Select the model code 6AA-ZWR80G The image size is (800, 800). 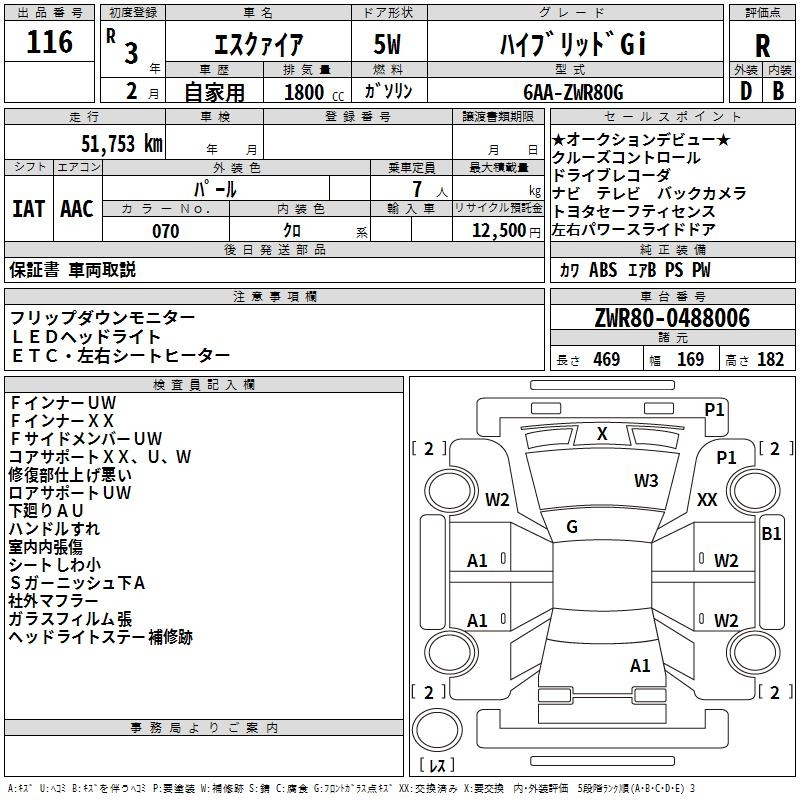click(573, 92)
